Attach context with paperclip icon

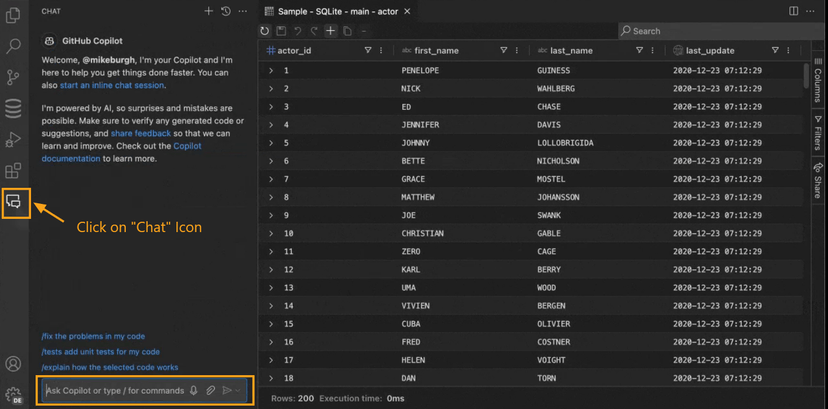[x=210, y=391]
